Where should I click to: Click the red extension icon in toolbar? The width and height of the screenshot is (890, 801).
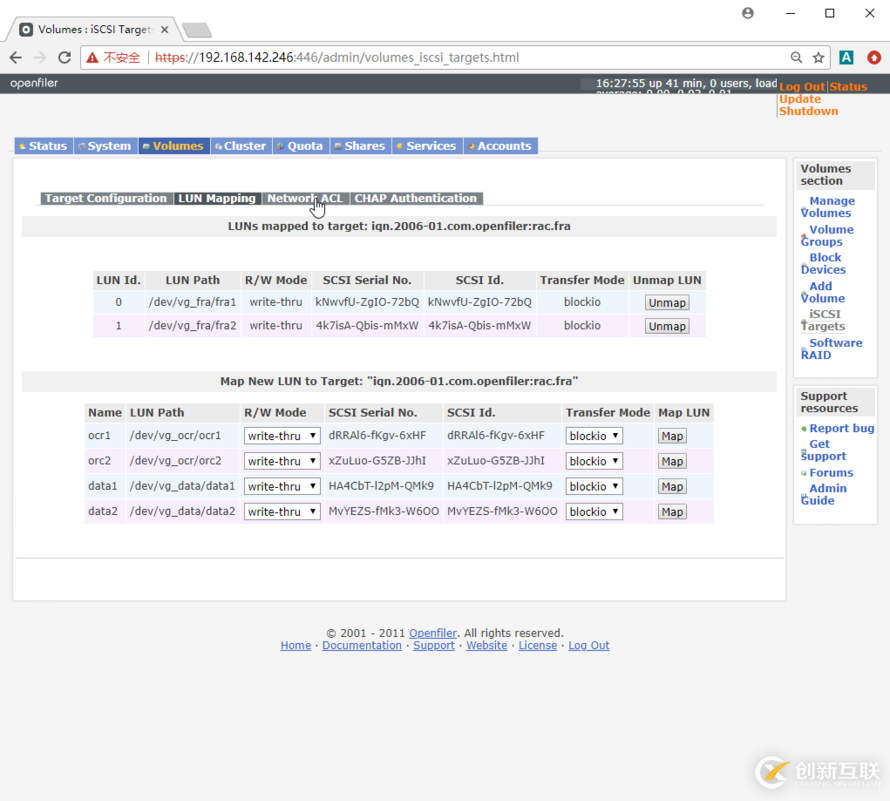coord(874,58)
